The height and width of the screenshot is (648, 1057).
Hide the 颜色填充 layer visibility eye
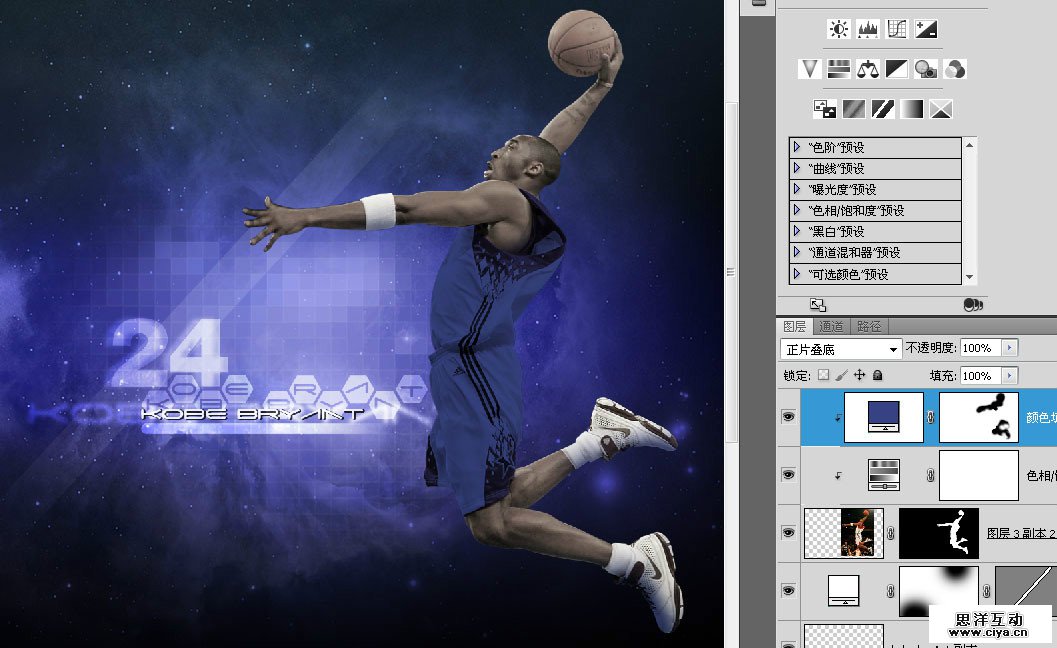tap(790, 416)
